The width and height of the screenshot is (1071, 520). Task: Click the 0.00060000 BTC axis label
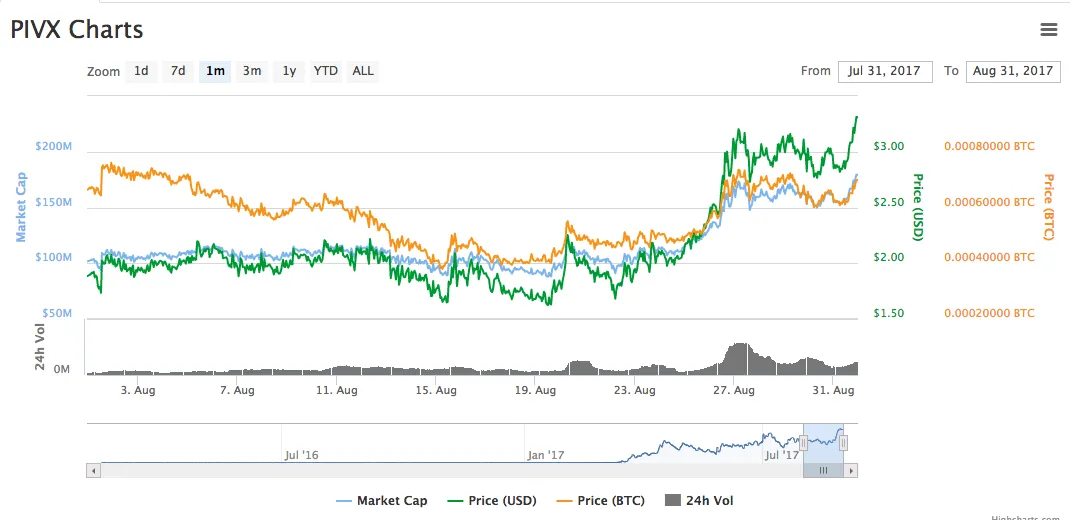[989, 202]
